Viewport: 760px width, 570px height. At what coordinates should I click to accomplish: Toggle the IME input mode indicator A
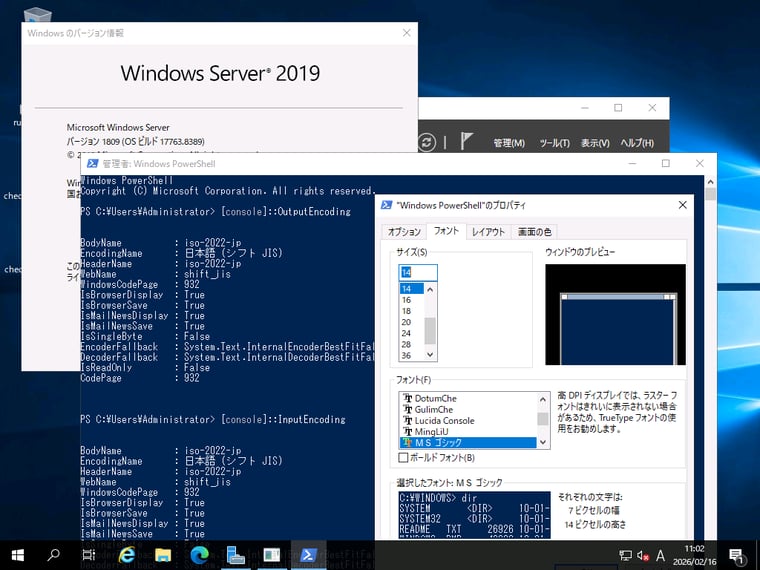[x=660, y=555]
